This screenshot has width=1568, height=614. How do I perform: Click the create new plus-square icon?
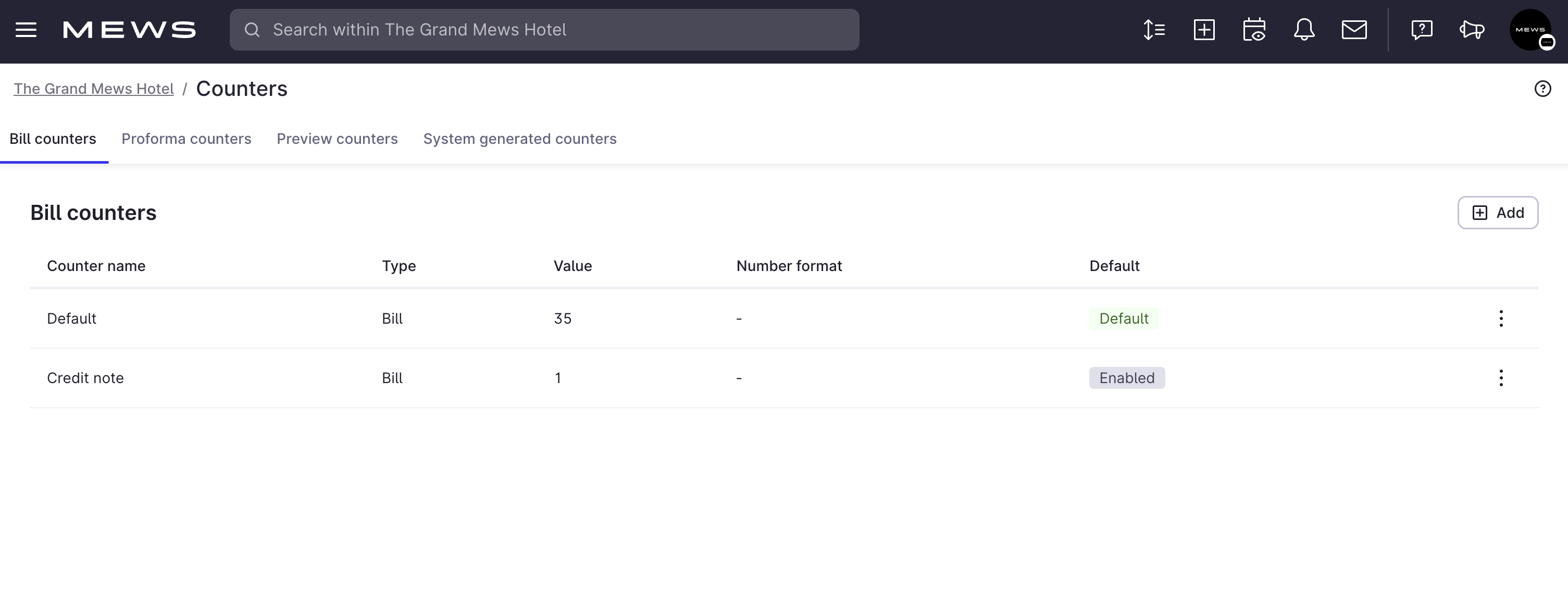coord(1204,30)
